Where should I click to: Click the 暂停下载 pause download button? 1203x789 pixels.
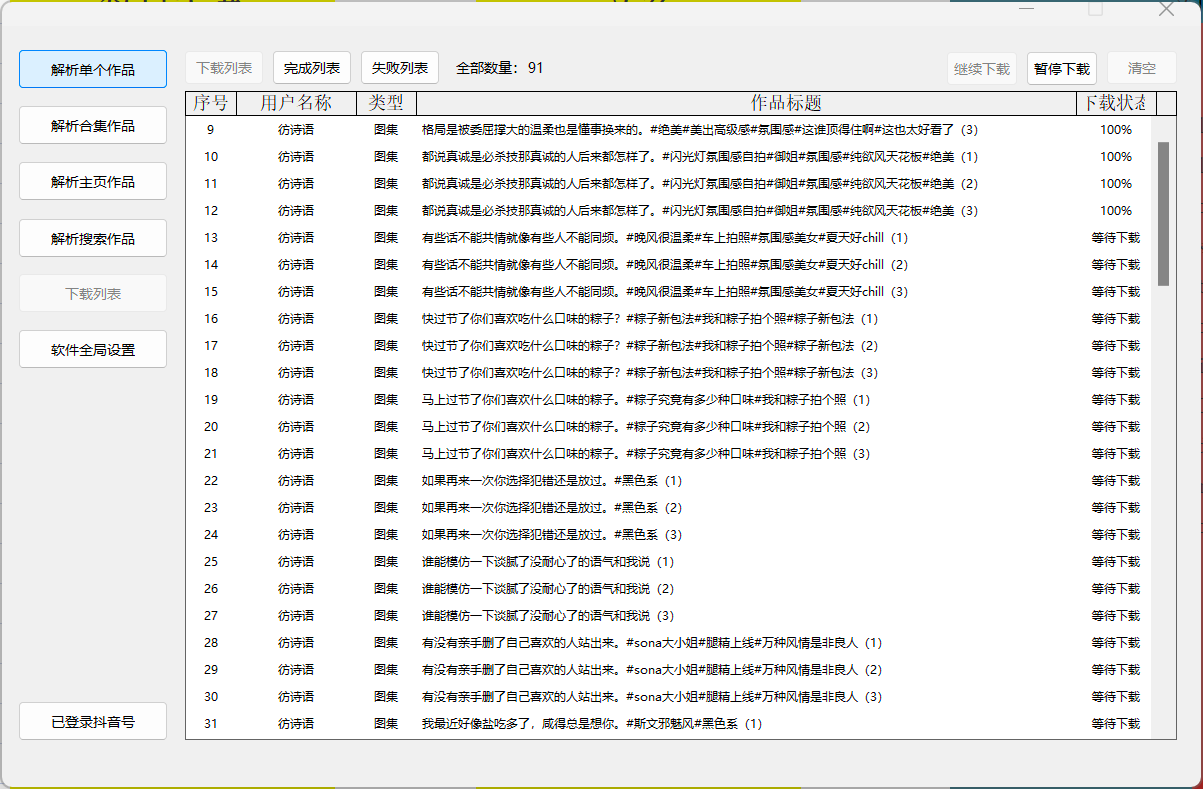(1061, 67)
